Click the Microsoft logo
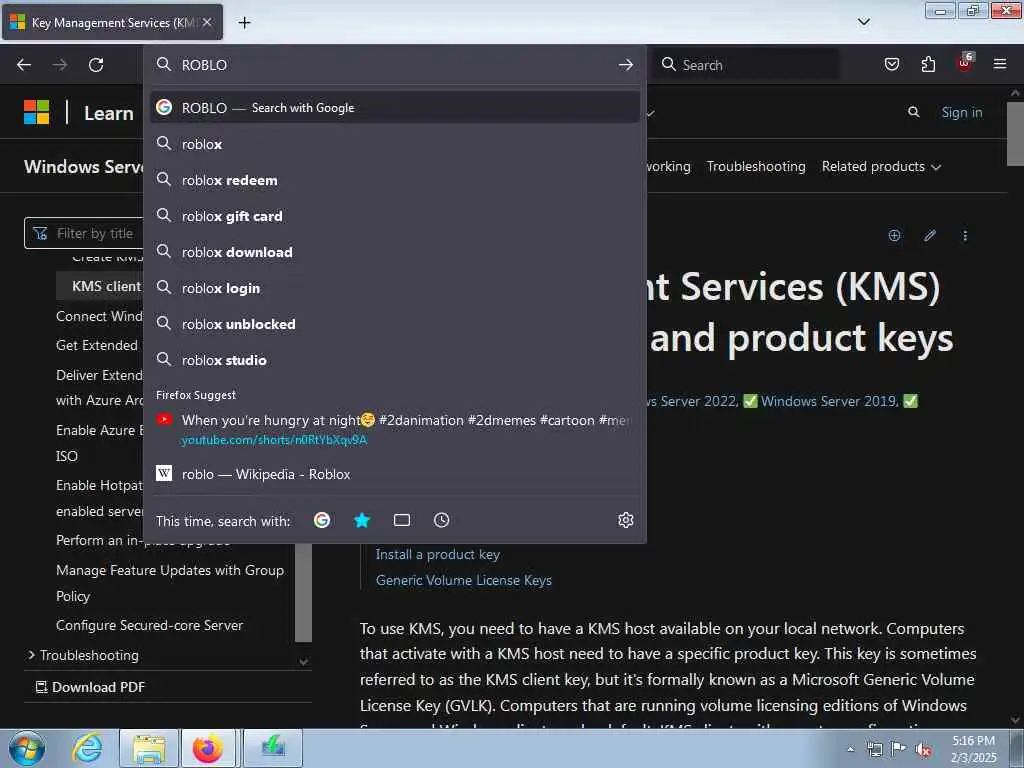 (37, 112)
